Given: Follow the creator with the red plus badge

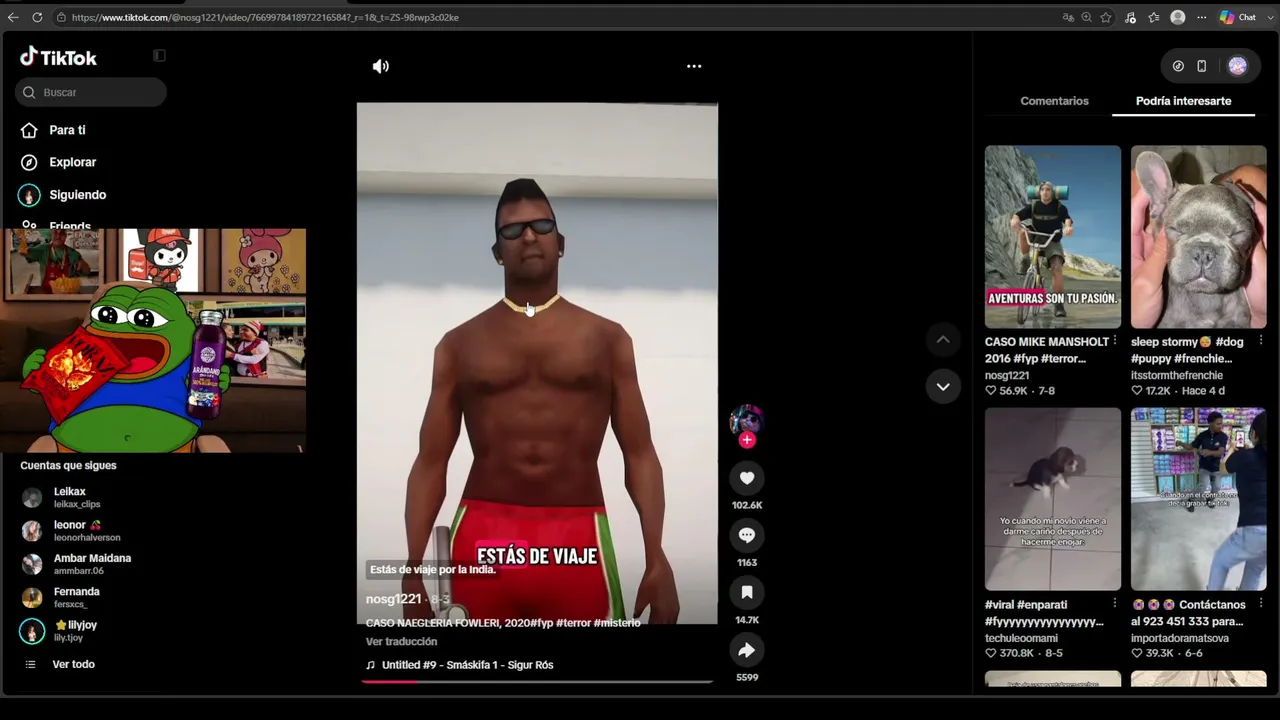Looking at the screenshot, I should click(747, 440).
